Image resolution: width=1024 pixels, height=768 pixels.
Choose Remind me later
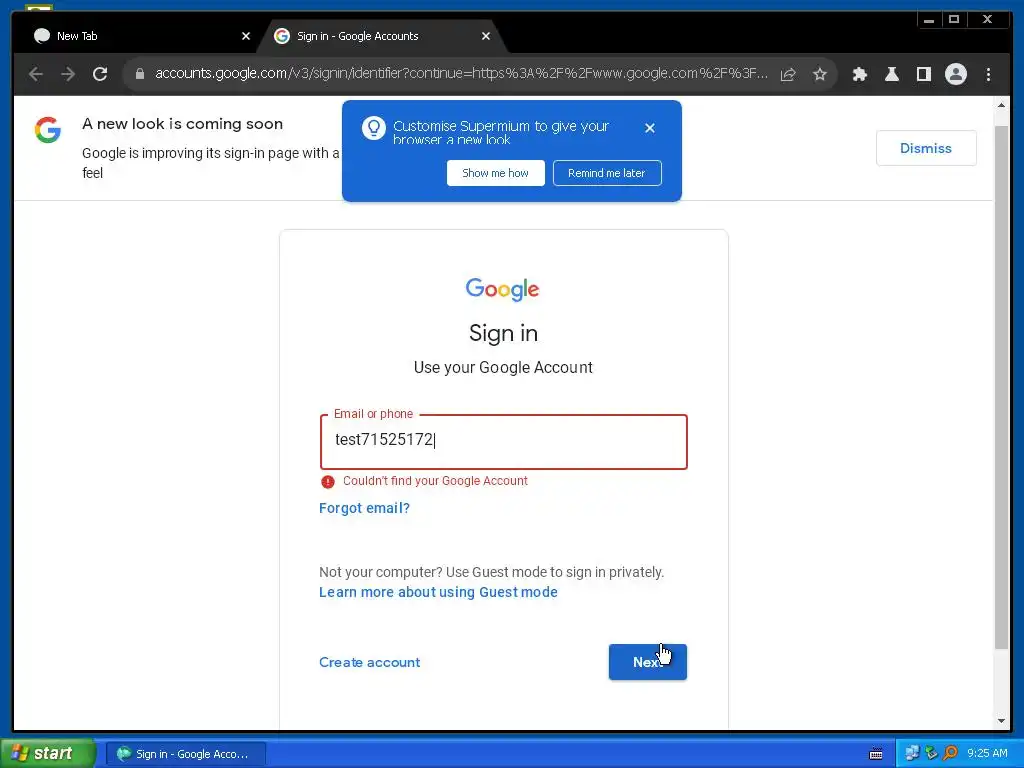(x=607, y=173)
